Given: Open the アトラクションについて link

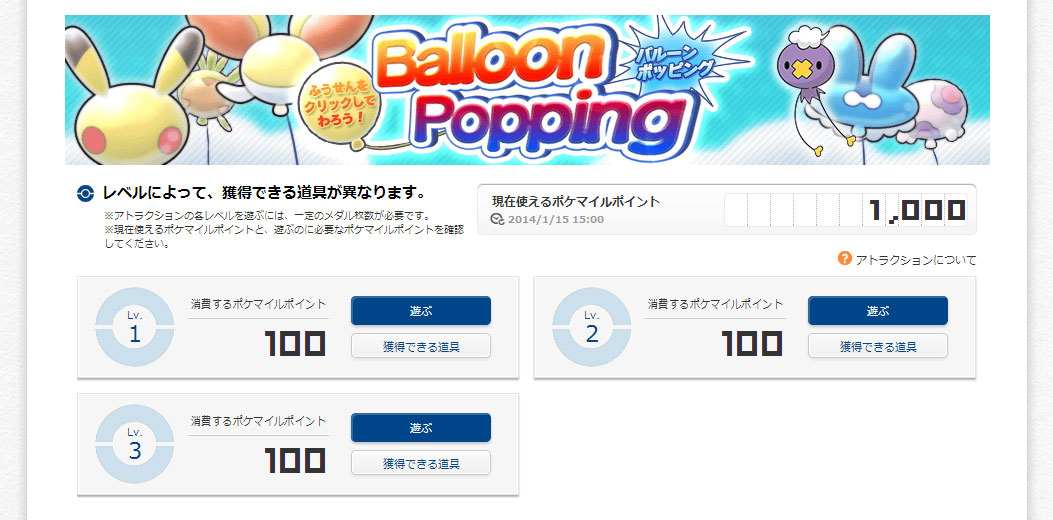Looking at the screenshot, I should (x=915, y=260).
